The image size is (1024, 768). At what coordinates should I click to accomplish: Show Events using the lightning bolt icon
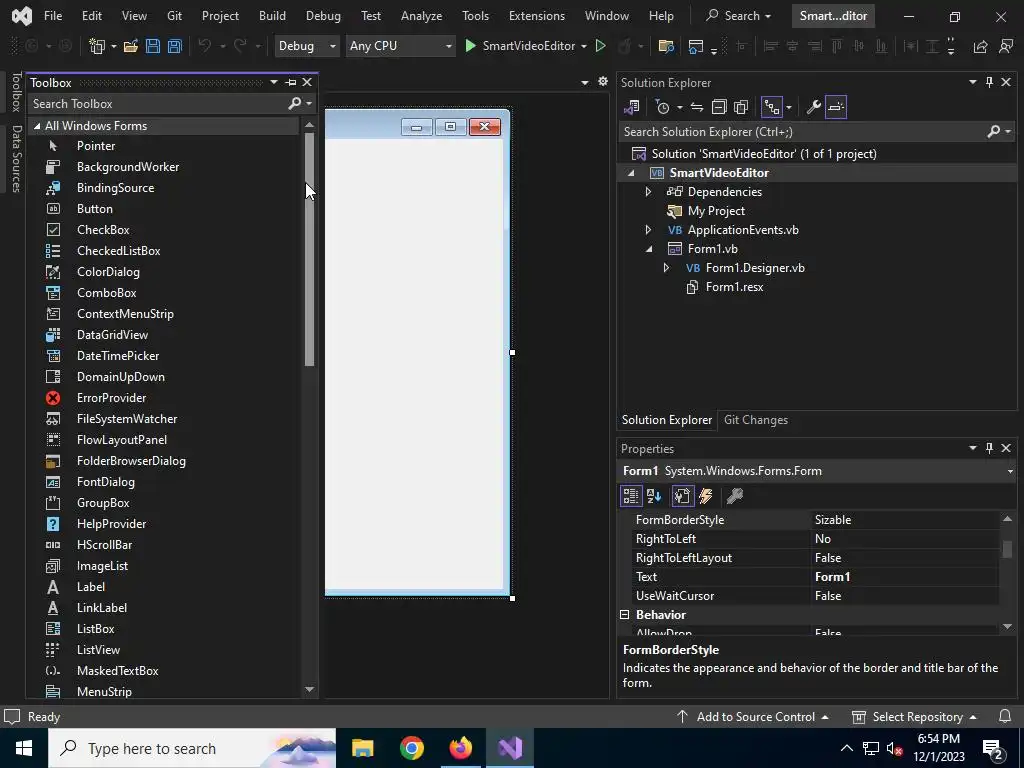click(706, 496)
